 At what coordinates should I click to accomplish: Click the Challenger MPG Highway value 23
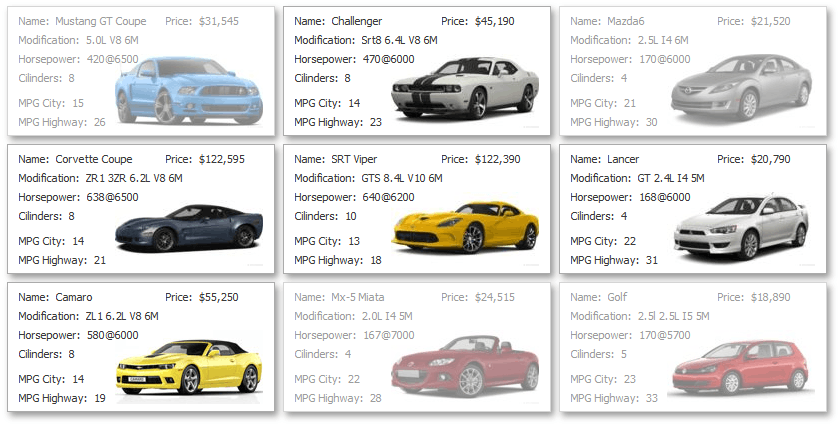[376, 122]
